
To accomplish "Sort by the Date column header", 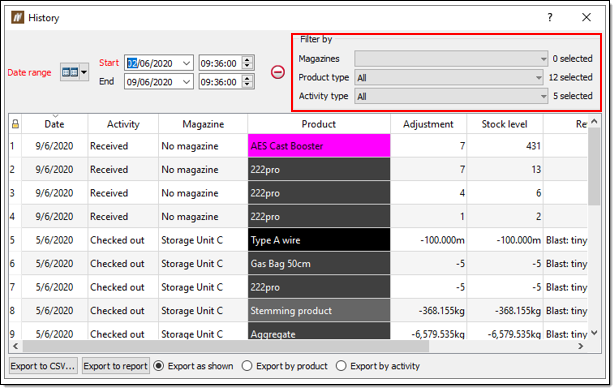I will [55, 124].
